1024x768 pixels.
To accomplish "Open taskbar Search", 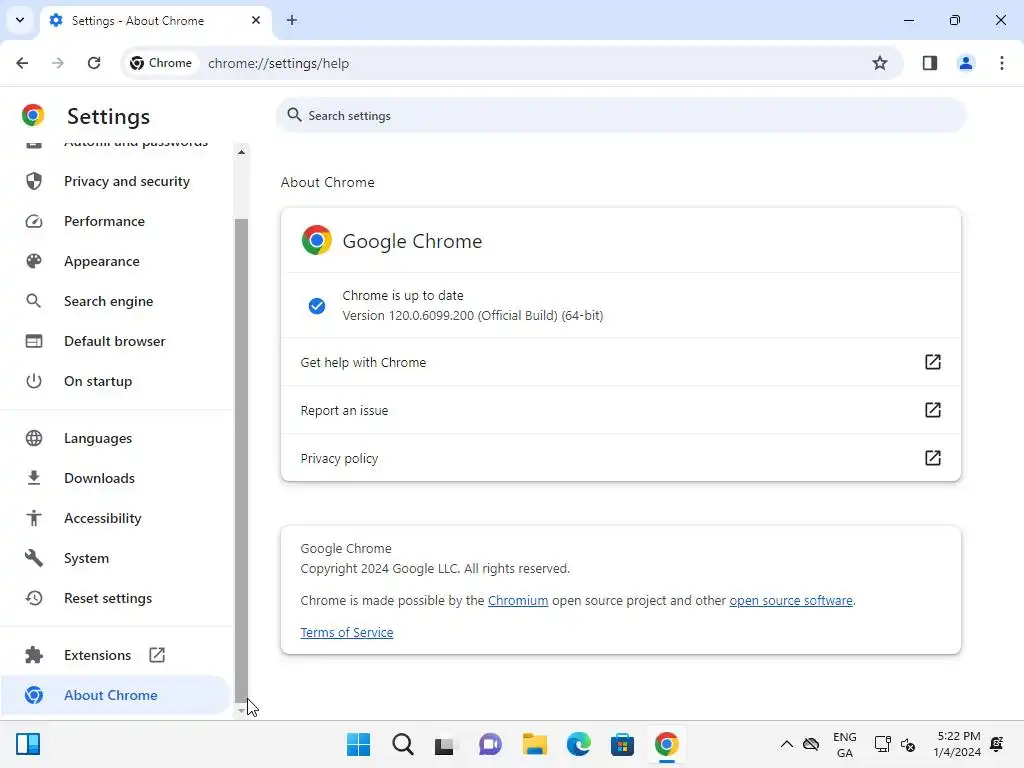I will pos(402,744).
